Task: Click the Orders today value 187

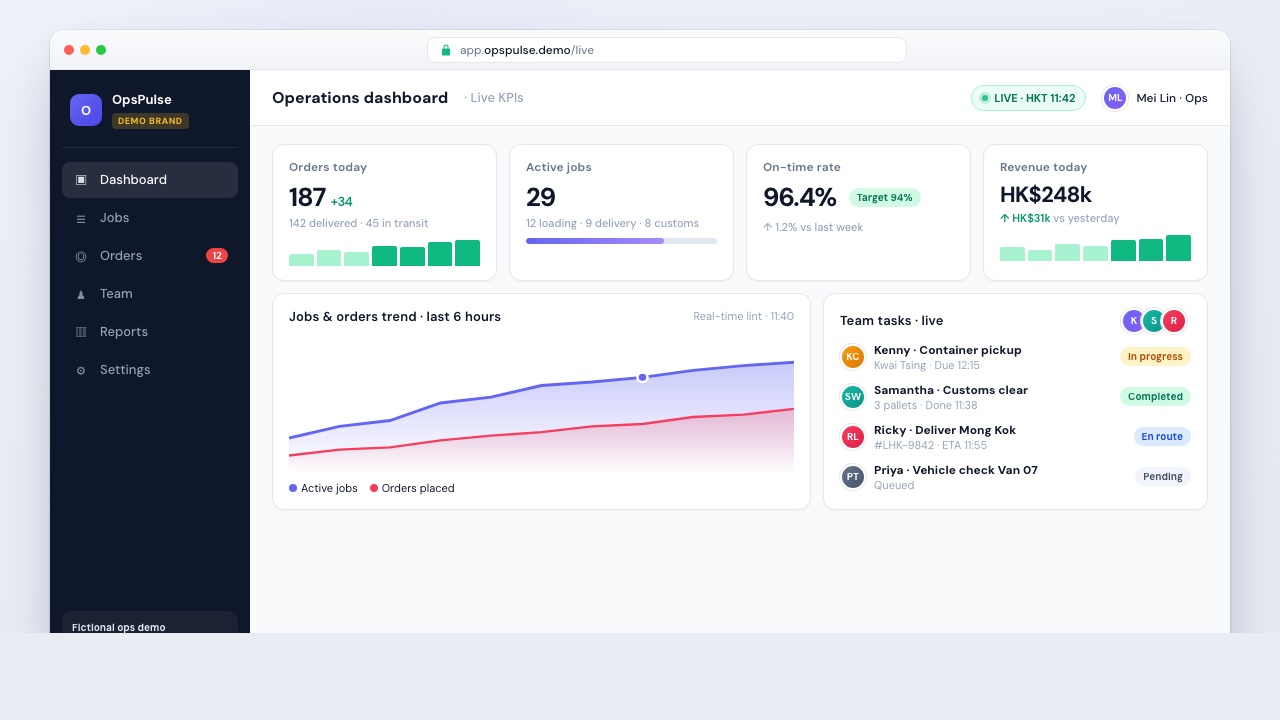Action: click(x=307, y=197)
